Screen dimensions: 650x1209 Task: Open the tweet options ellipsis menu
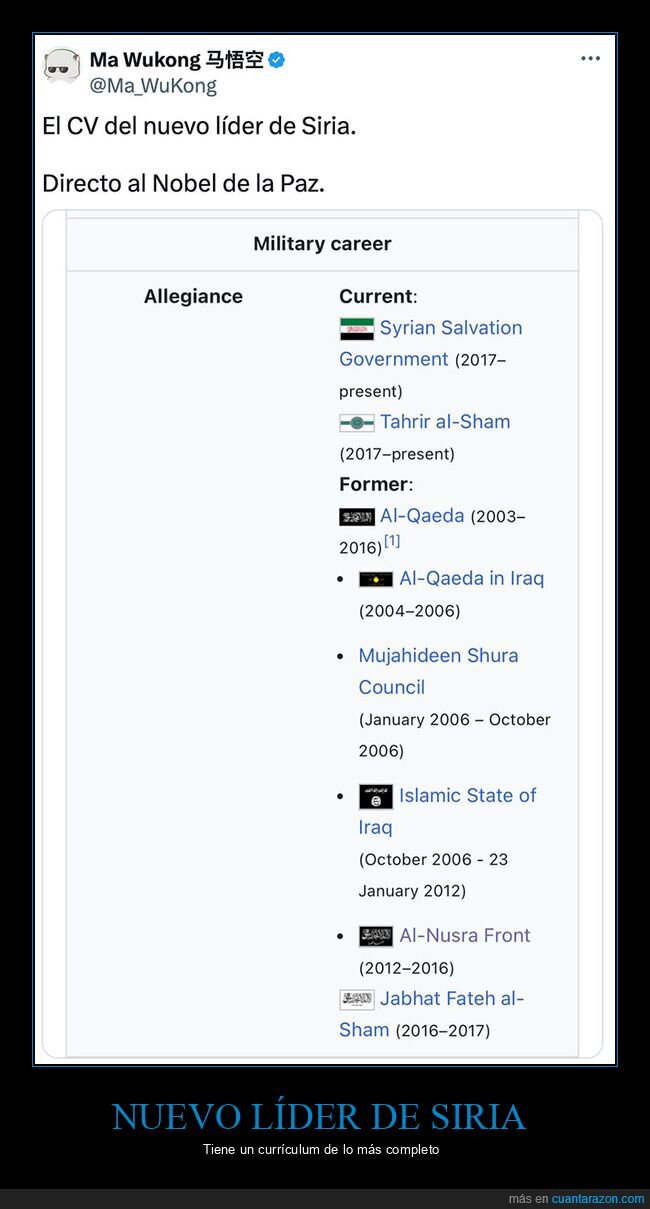click(x=589, y=58)
